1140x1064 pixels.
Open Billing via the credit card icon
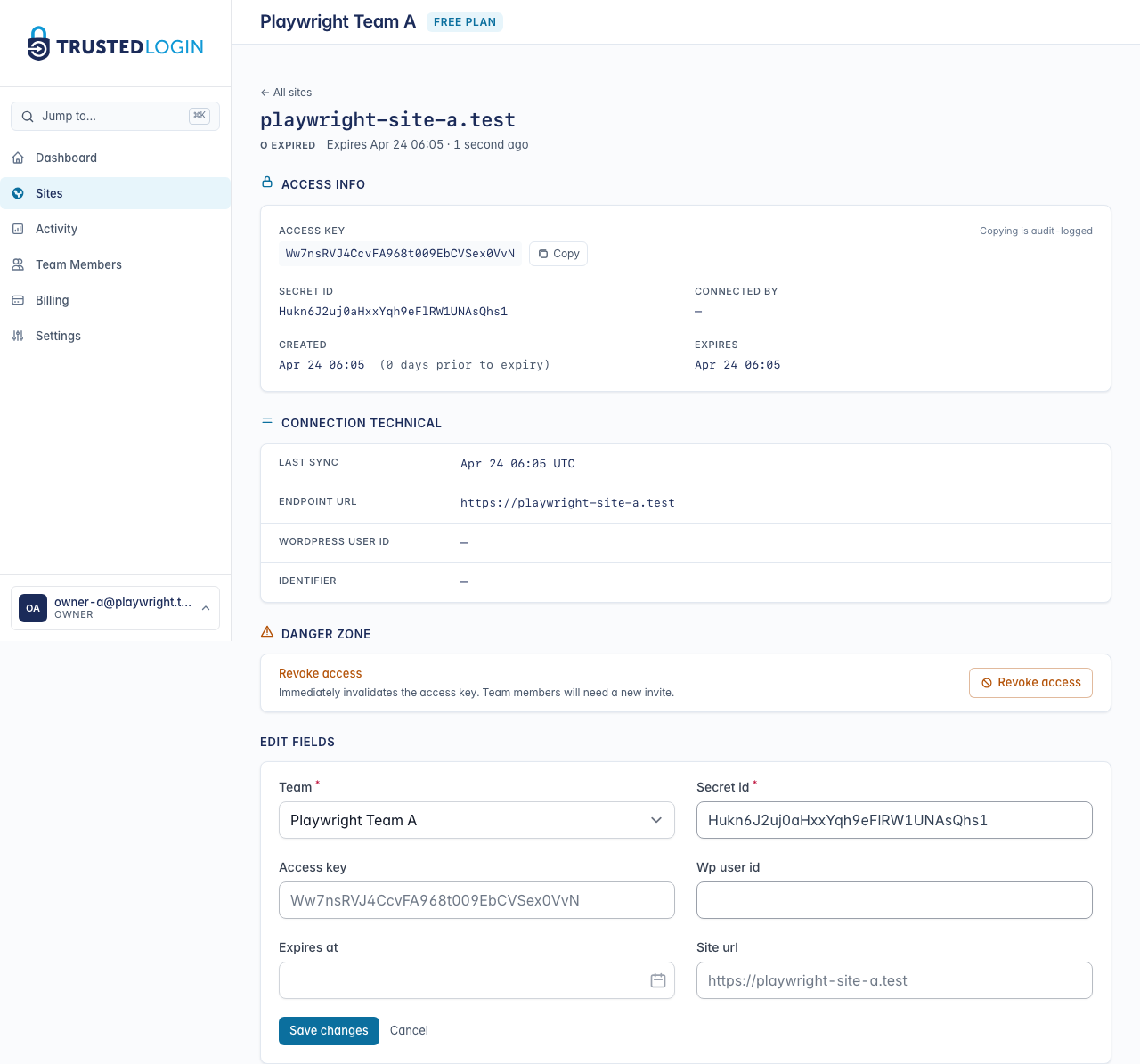tap(18, 300)
